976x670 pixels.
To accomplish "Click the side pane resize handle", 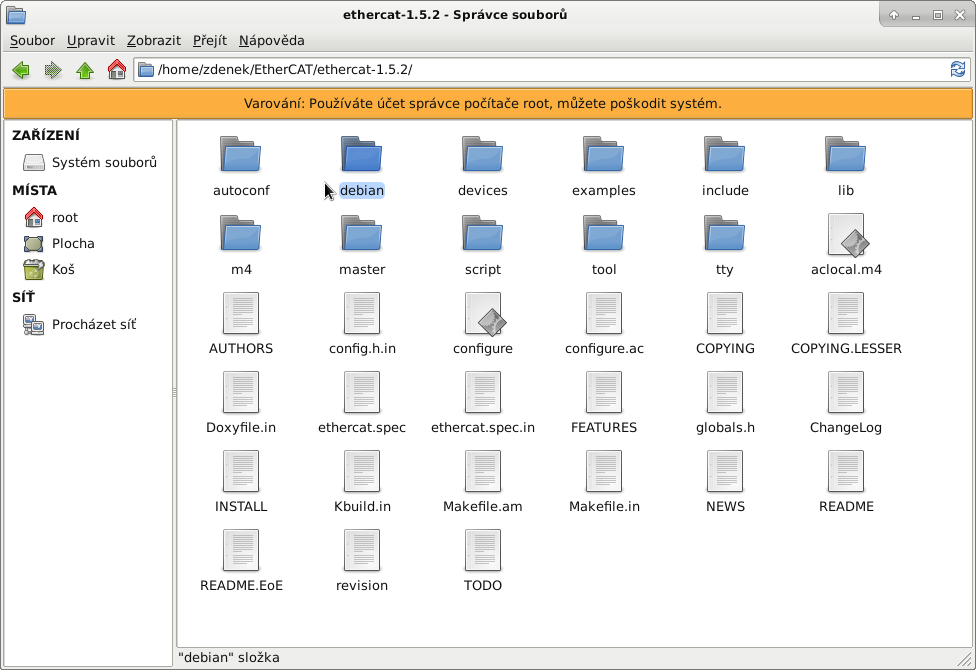I will coord(173,393).
